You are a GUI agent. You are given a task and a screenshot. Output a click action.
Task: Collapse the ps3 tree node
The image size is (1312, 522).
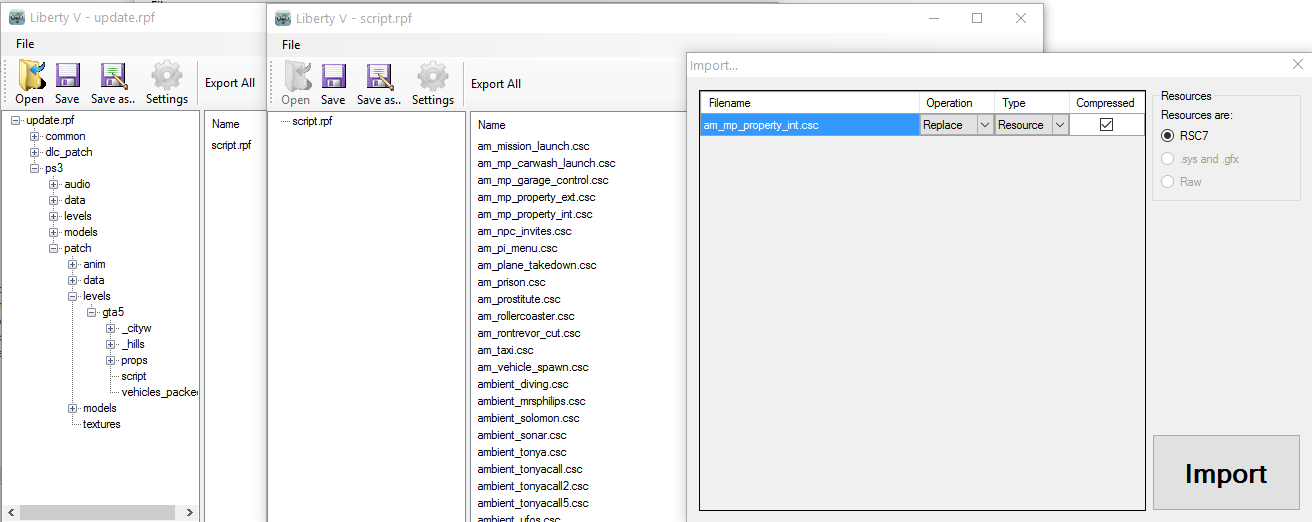coord(35,168)
